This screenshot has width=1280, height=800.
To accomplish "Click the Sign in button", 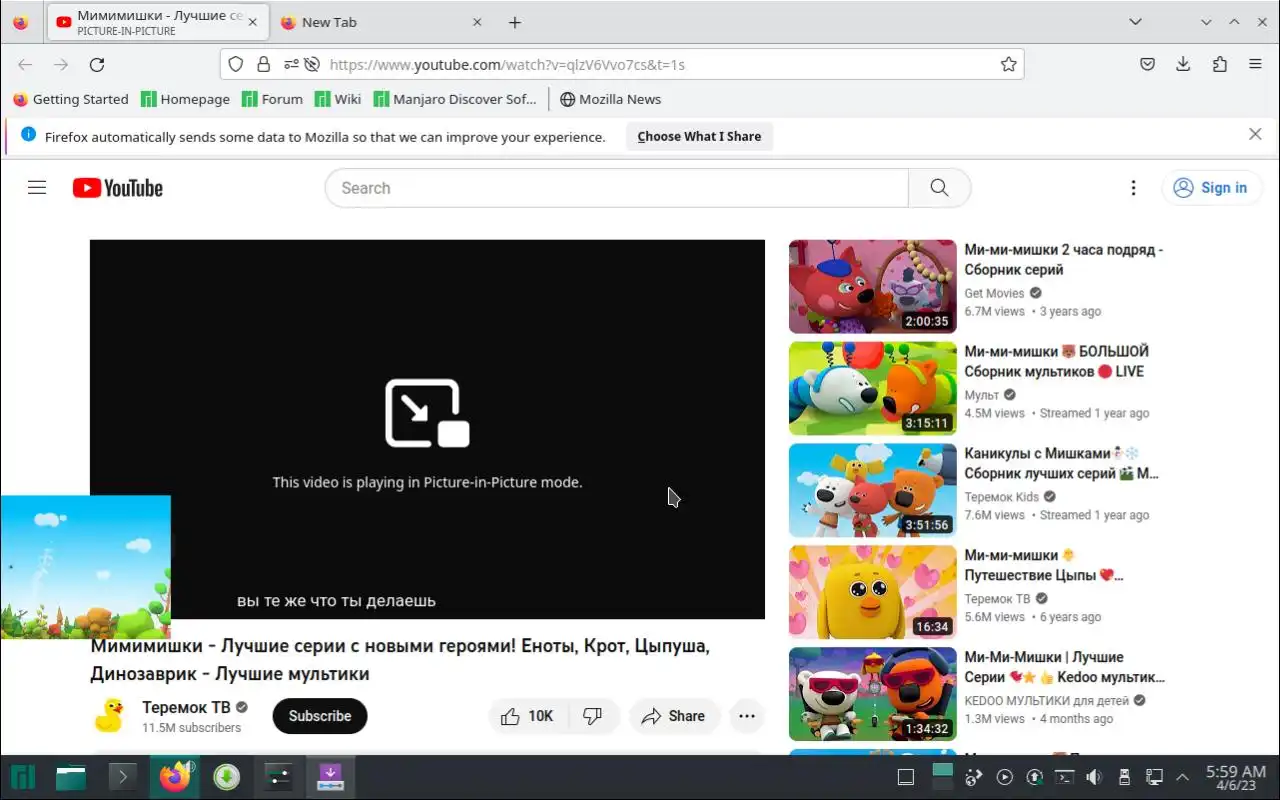I will (x=1210, y=188).
